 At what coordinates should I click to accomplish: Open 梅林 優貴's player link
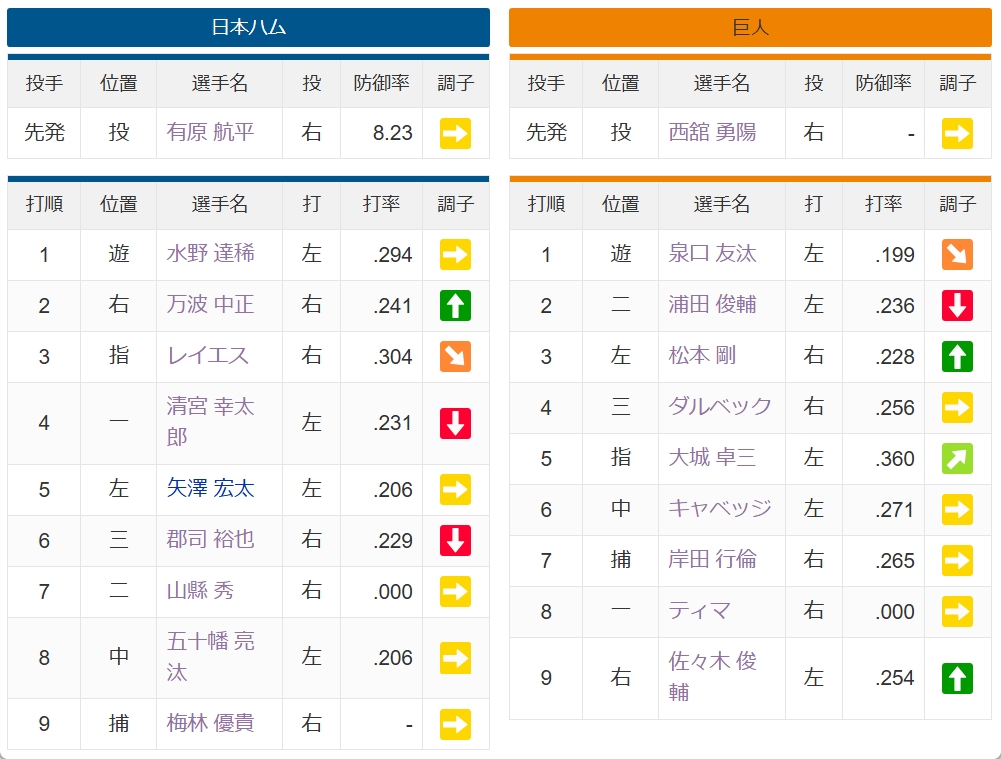tap(210, 723)
